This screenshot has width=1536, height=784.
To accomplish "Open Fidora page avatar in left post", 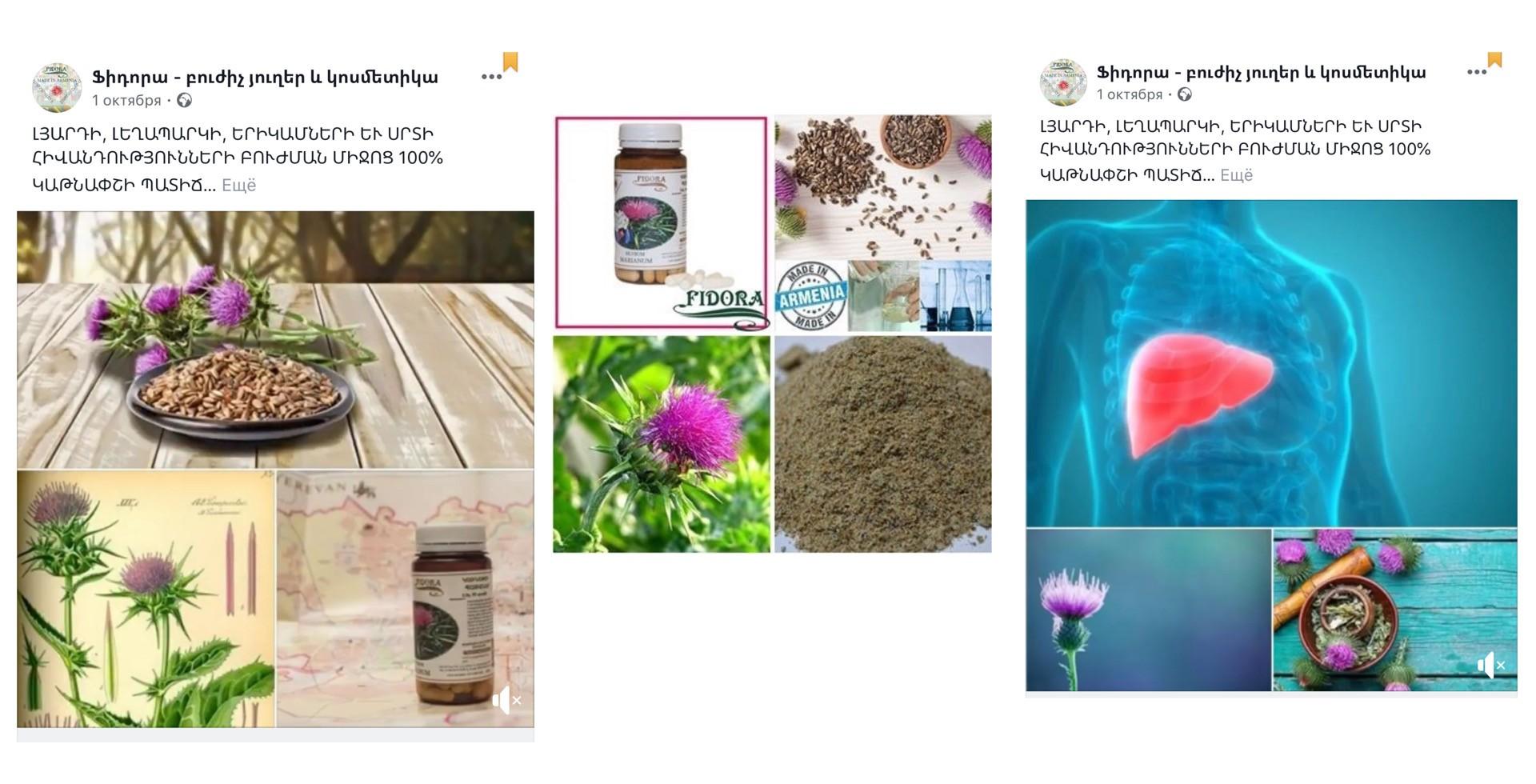I will click(x=57, y=88).
